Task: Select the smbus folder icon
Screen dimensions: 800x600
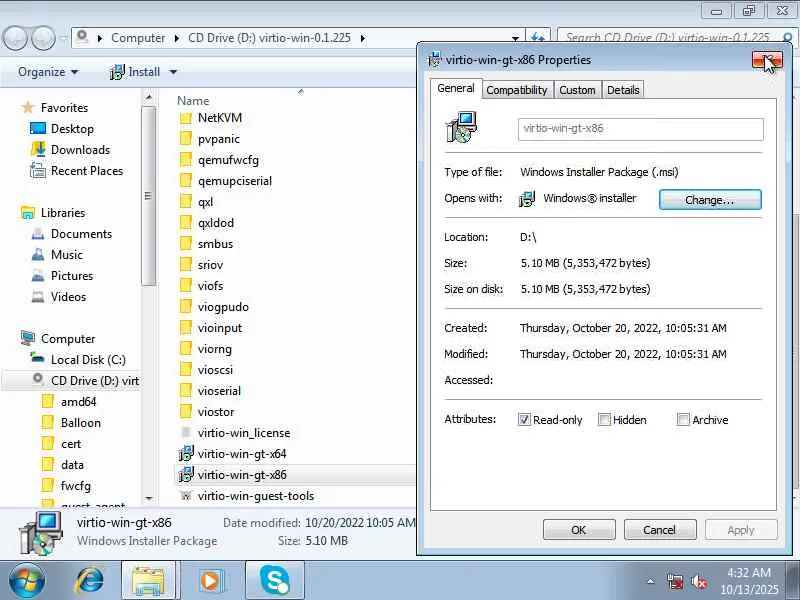Action: [x=186, y=243]
